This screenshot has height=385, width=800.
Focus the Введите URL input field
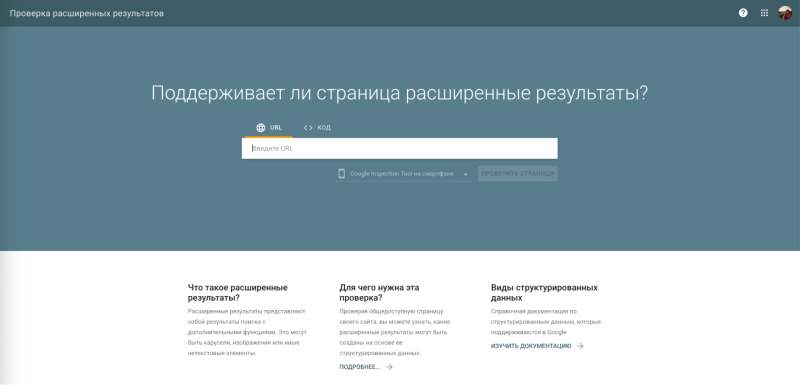(399, 148)
